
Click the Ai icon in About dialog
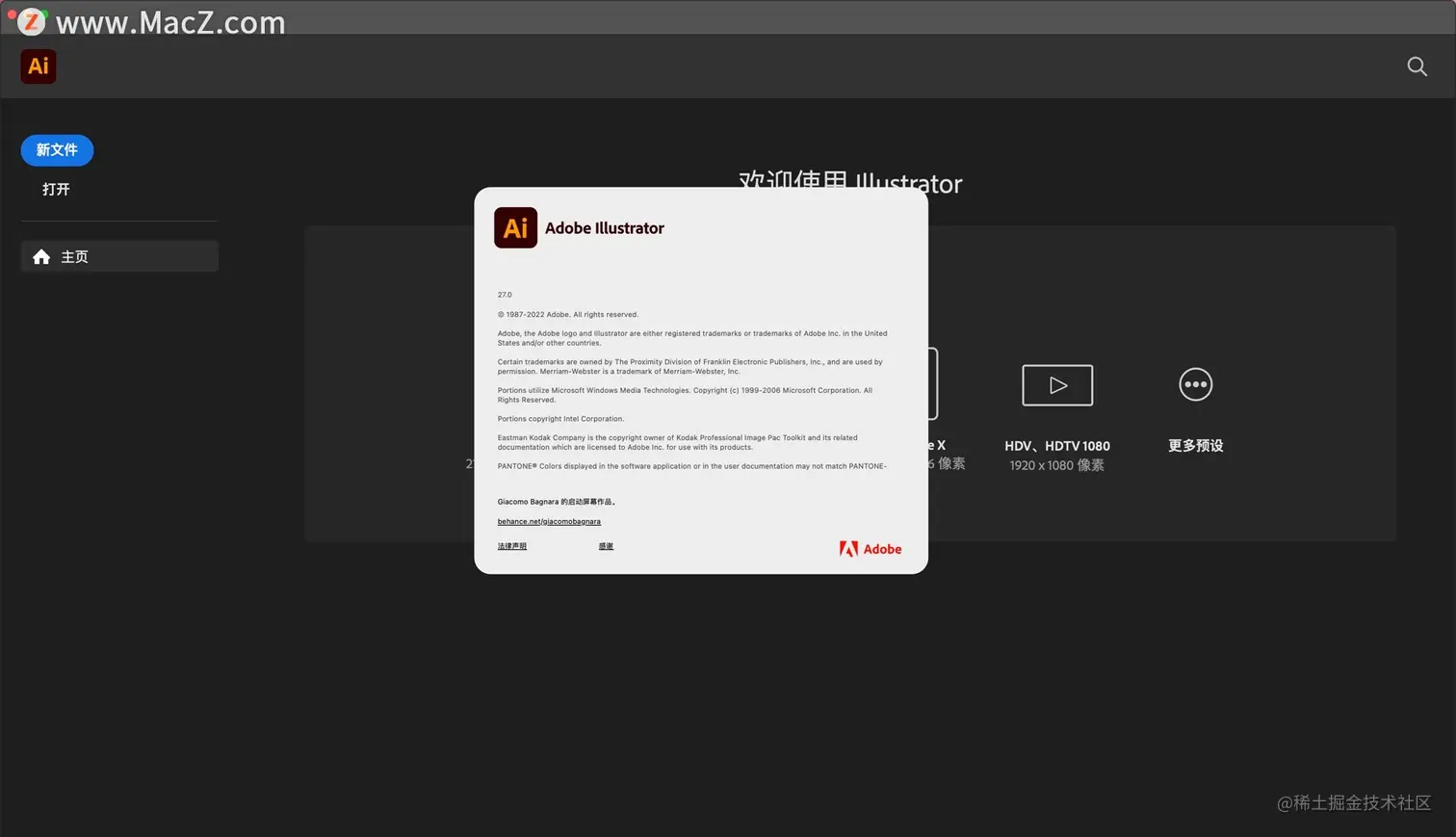[x=515, y=227]
